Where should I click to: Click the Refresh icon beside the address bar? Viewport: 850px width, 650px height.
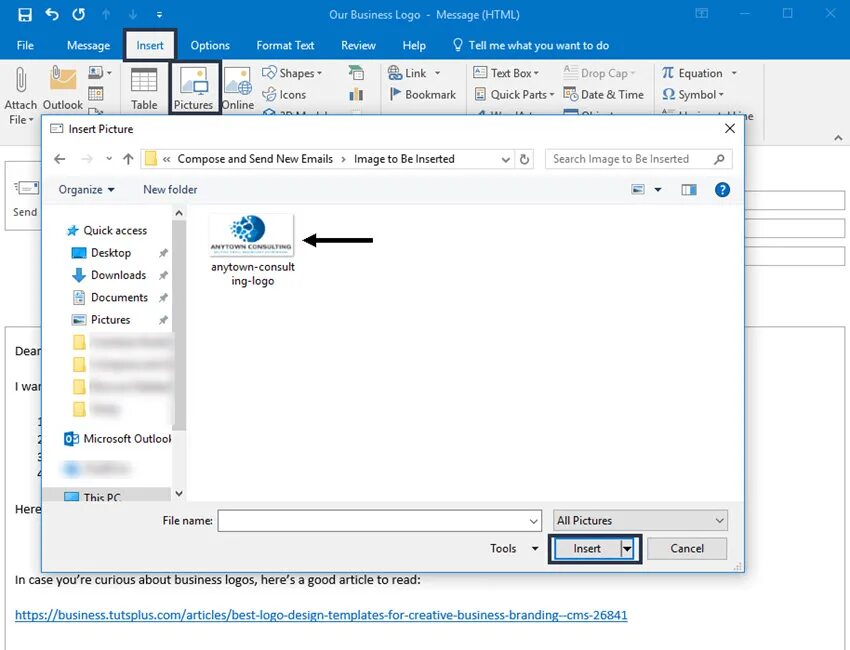coord(524,159)
